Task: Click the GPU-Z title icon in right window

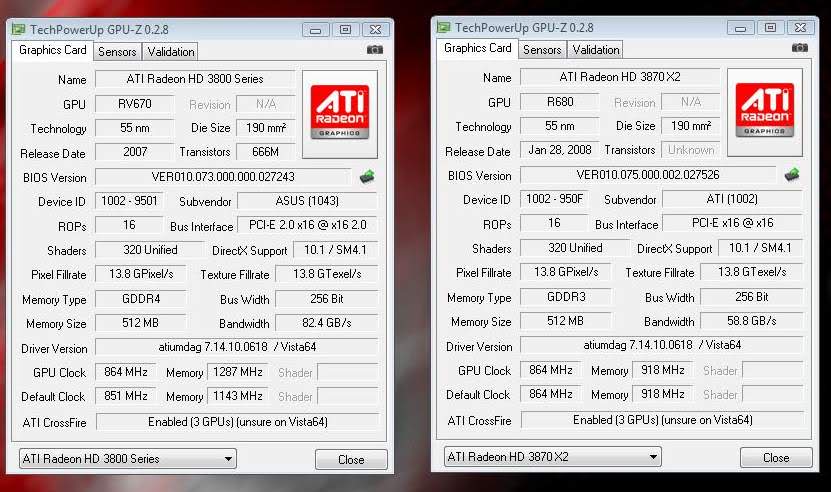Action: coord(444,27)
